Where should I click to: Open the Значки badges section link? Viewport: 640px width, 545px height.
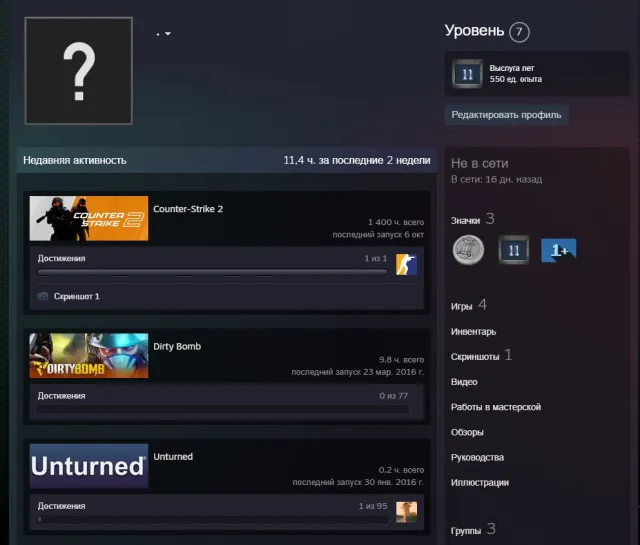(473, 220)
